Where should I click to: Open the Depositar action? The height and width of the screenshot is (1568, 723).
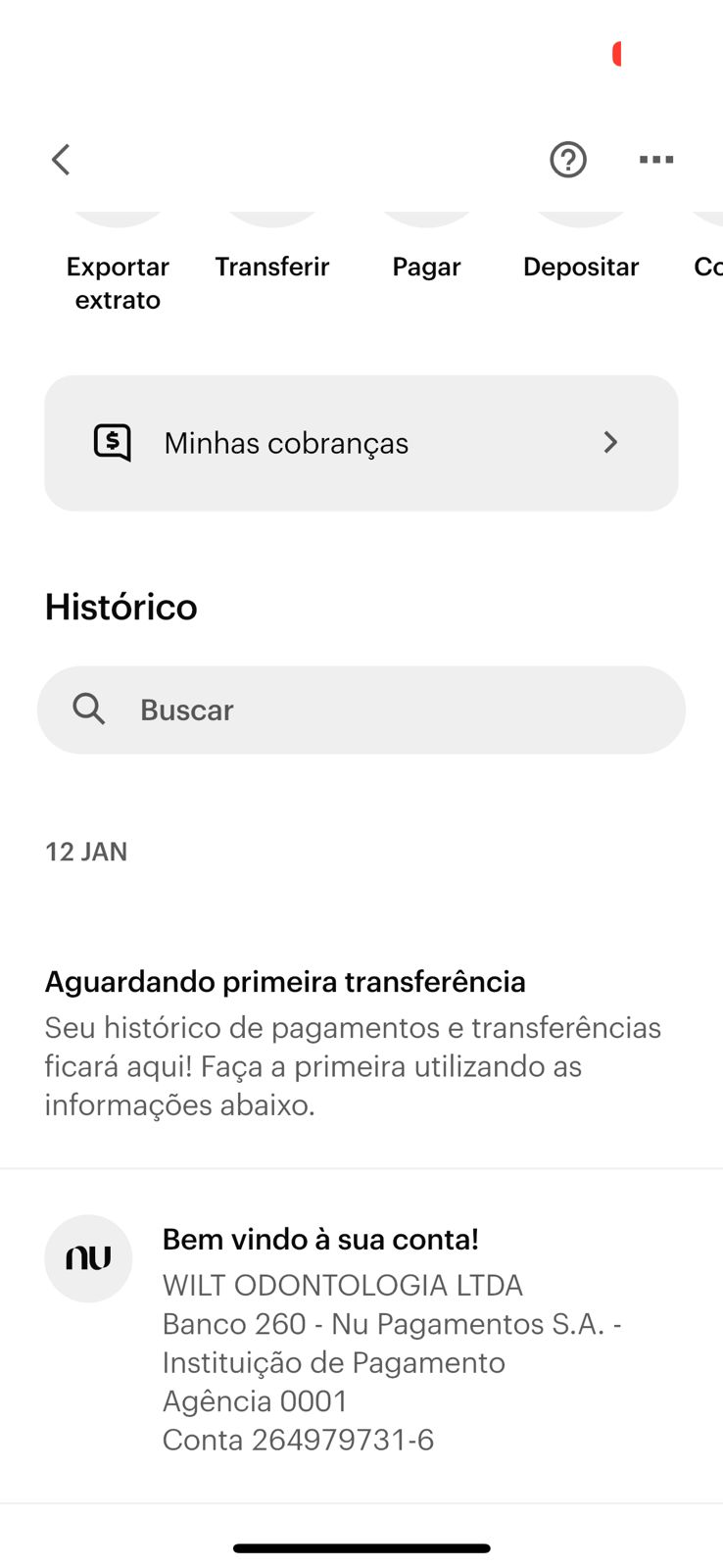(581, 266)
